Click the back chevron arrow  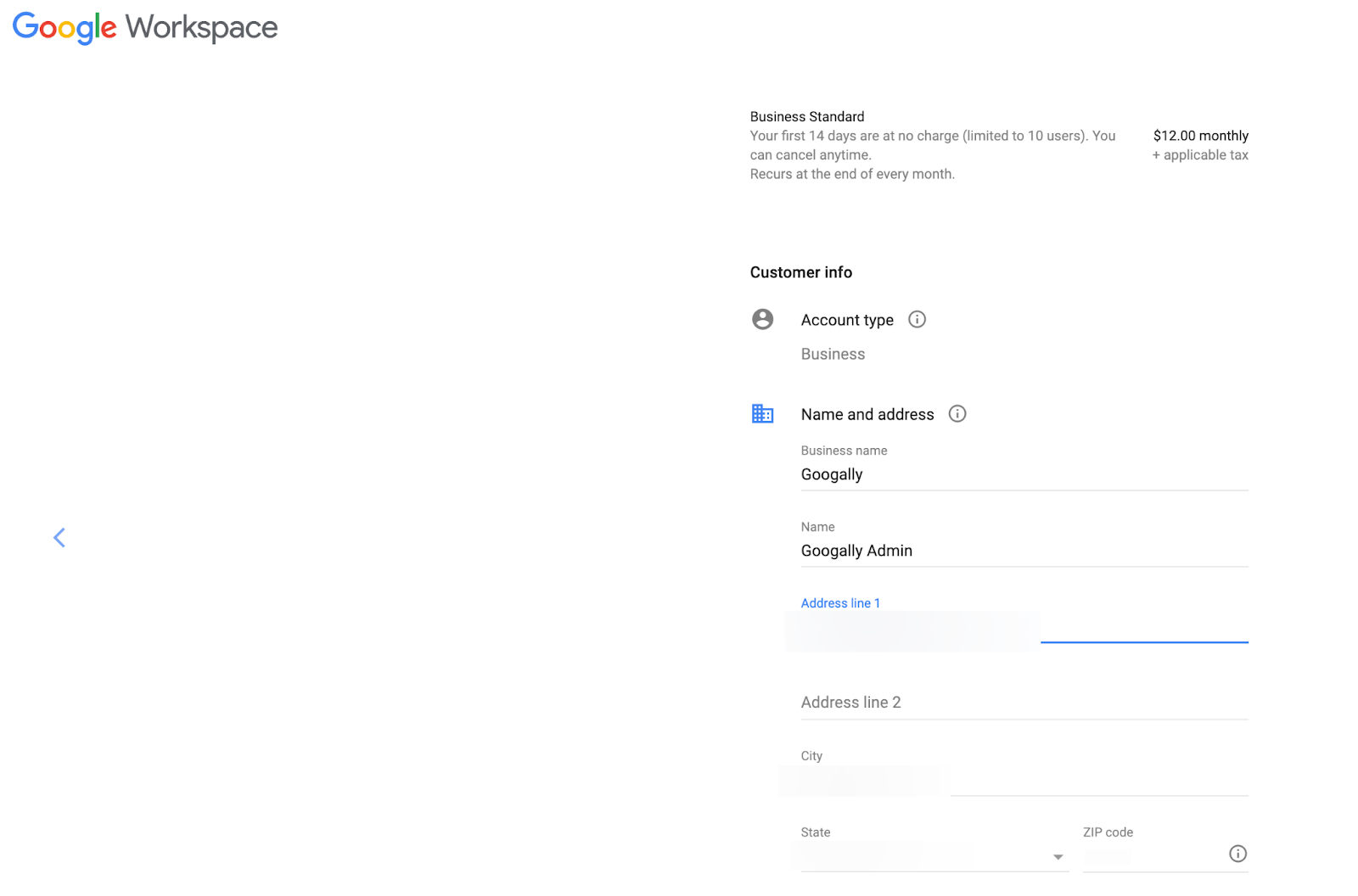59,537
